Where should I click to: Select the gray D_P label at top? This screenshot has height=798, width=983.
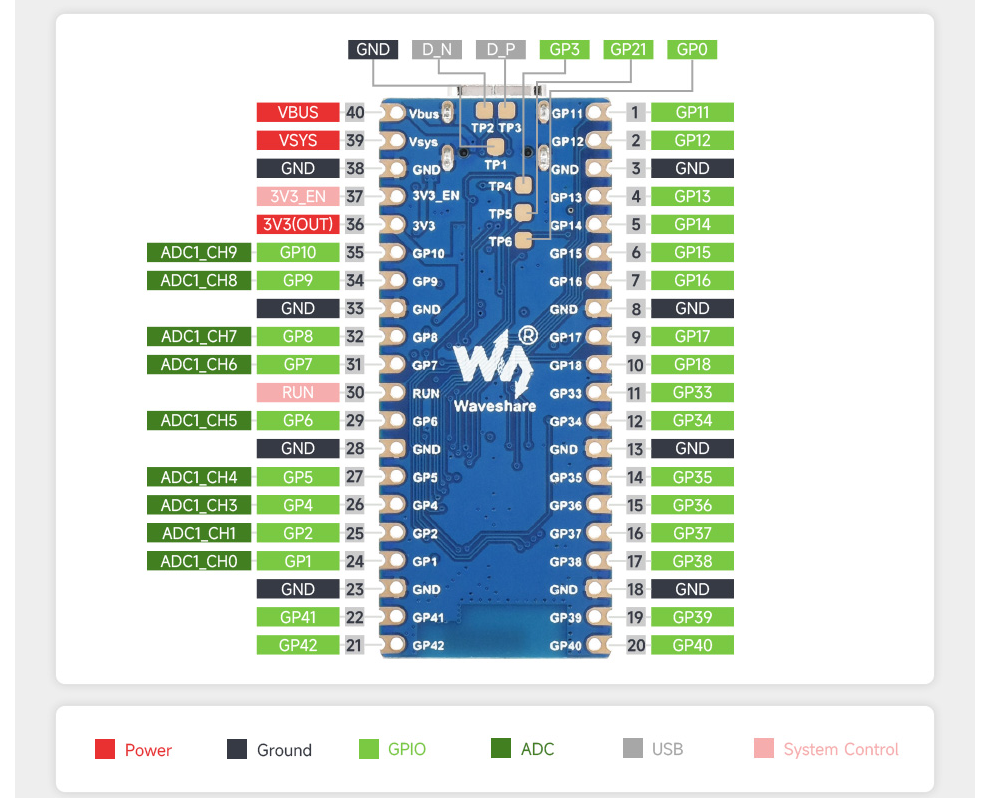pyautogui.click(x=501, y=50)
